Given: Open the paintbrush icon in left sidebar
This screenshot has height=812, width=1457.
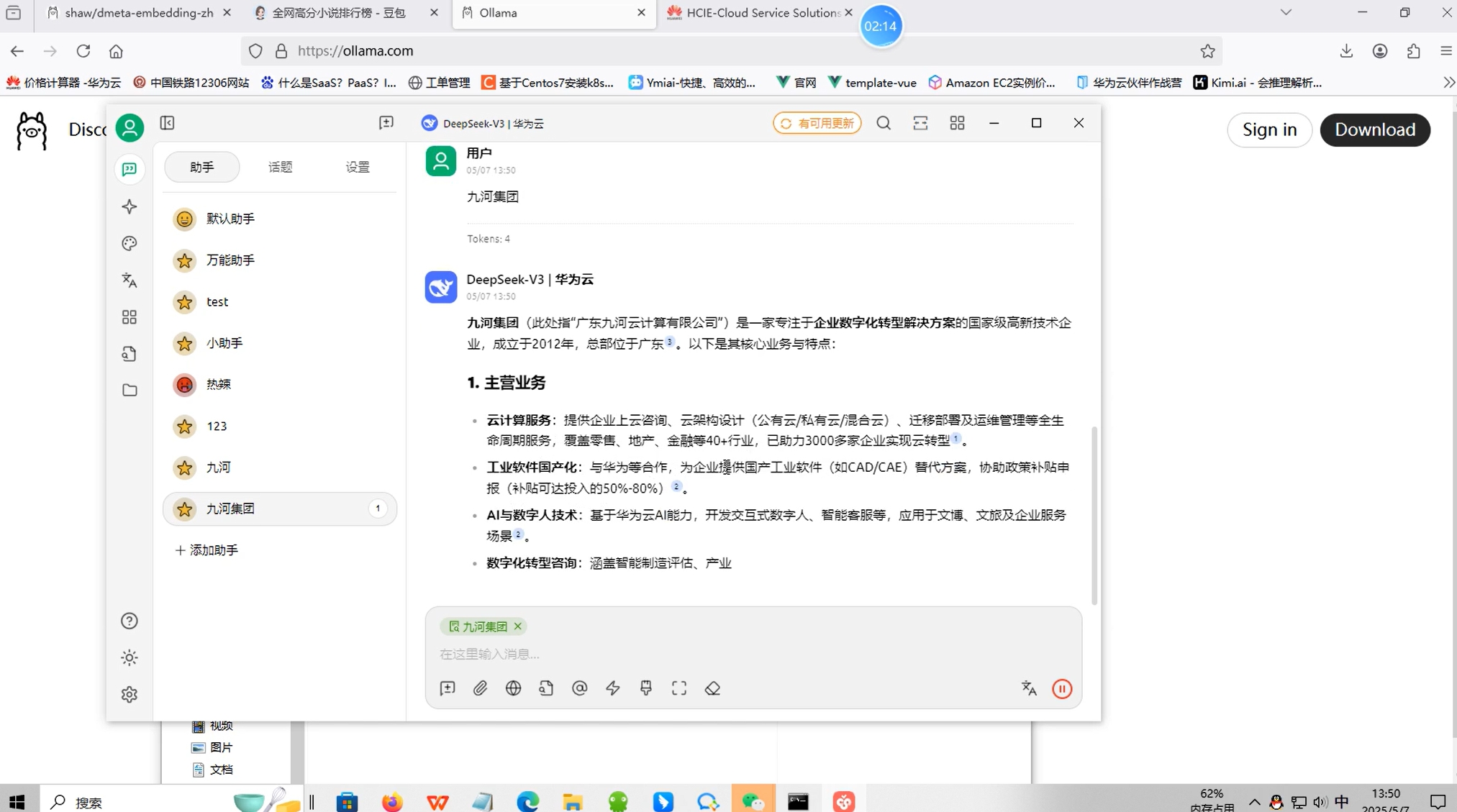Looking at the screenshot, I should [130, 243].
